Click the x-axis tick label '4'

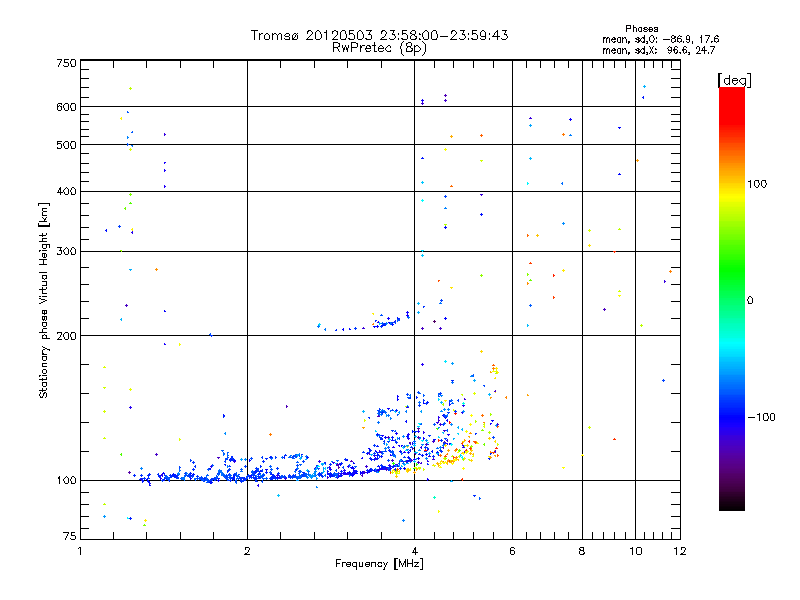(414, 551)
